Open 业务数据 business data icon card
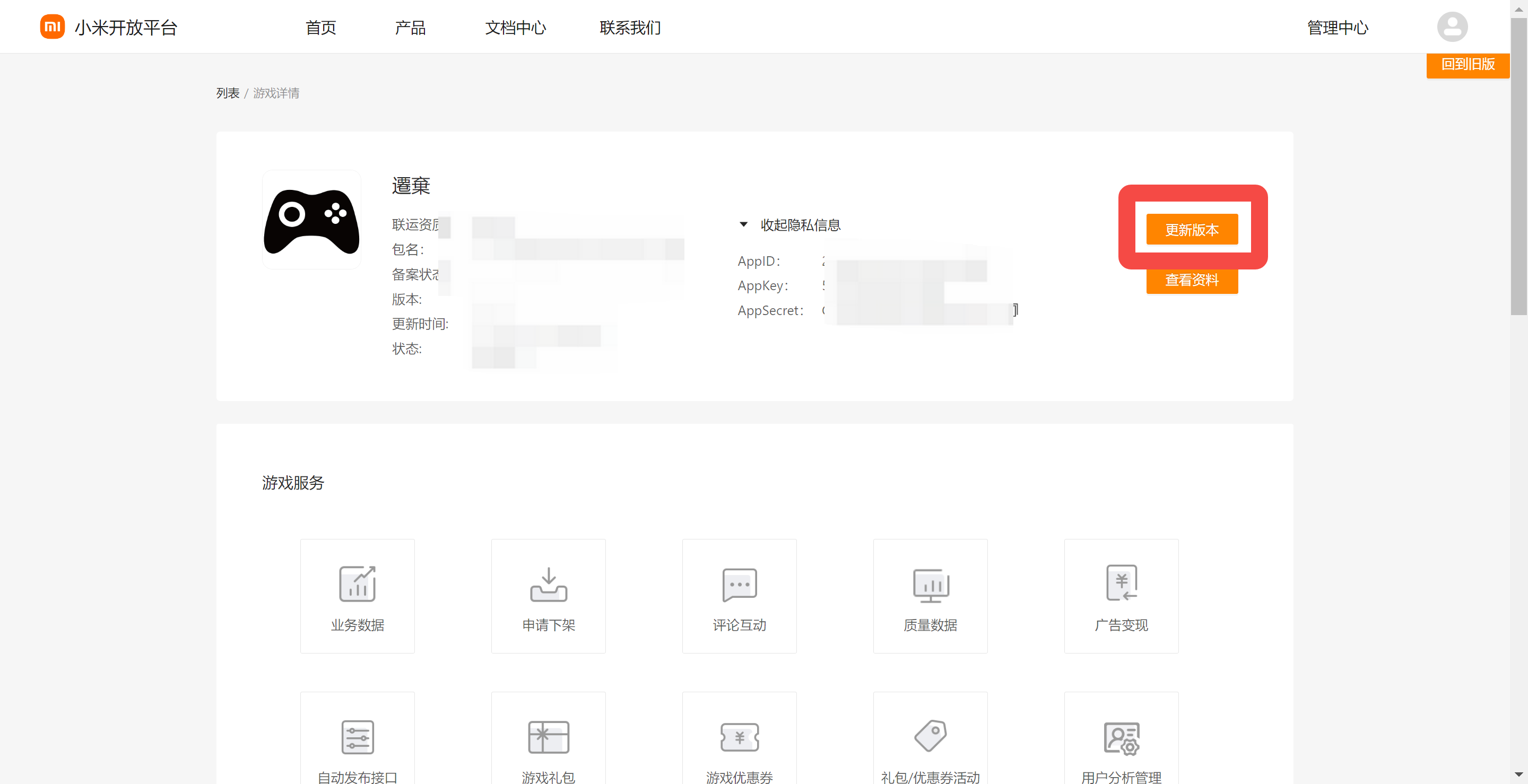This screenshot has width=1528, height=784. (357, 596)
